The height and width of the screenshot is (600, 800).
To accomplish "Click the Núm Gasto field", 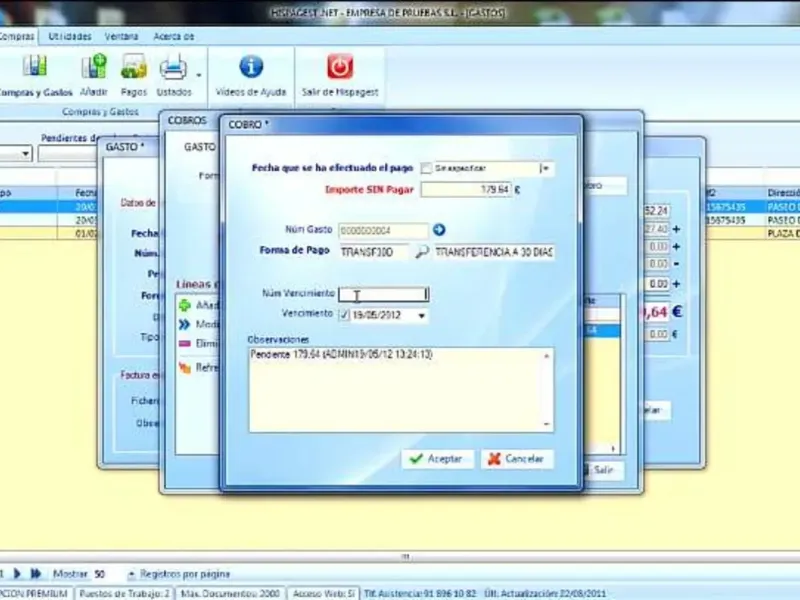I will (383, 231).
